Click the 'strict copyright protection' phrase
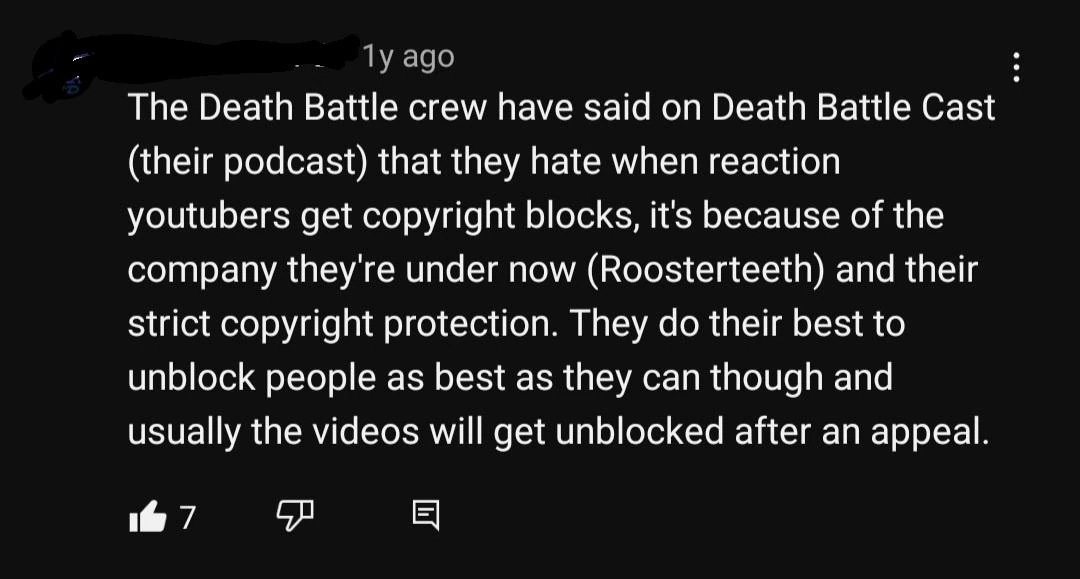Screen dimensions: 1080x579 (x=342, y=324)
